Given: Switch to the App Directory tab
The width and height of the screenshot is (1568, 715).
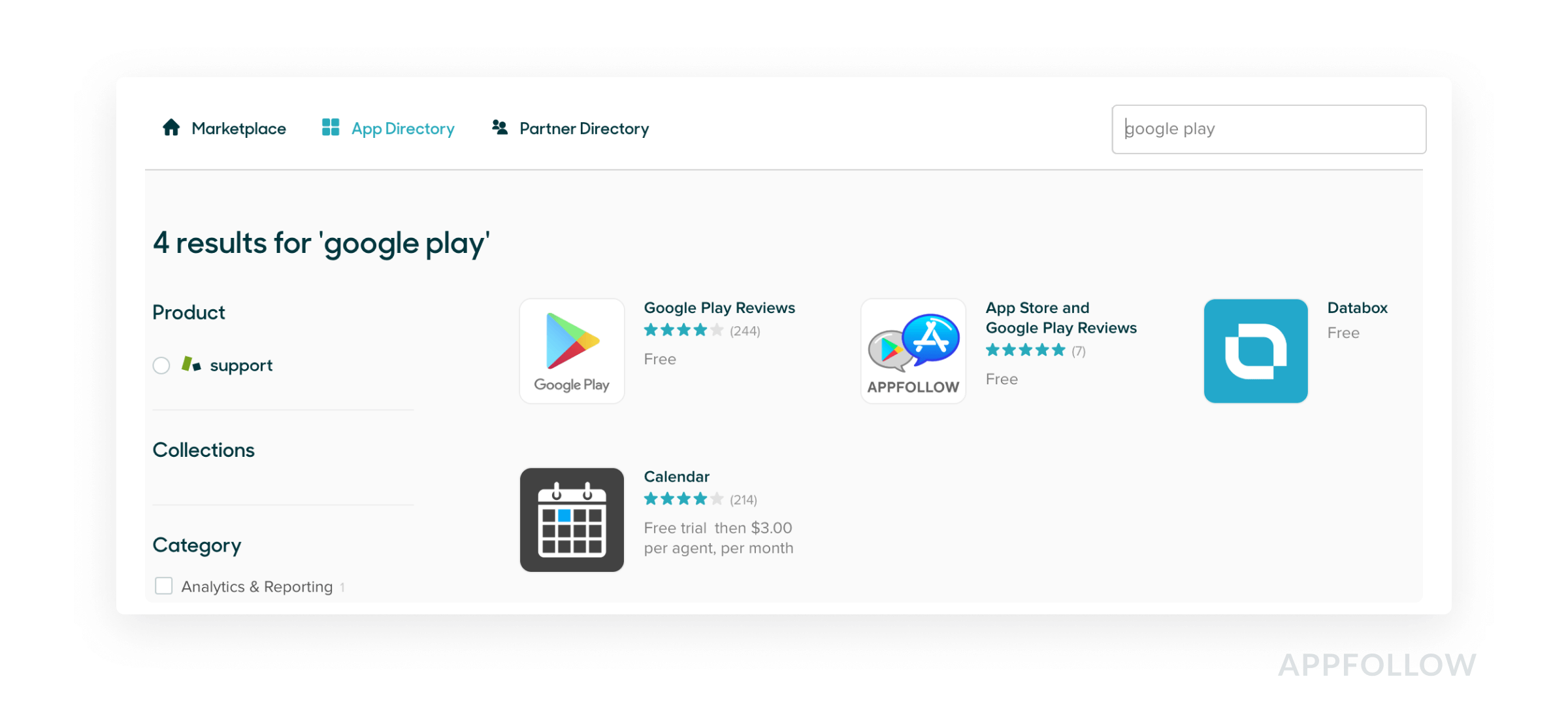Looking at the screenshot, I should tap(402, 129).
